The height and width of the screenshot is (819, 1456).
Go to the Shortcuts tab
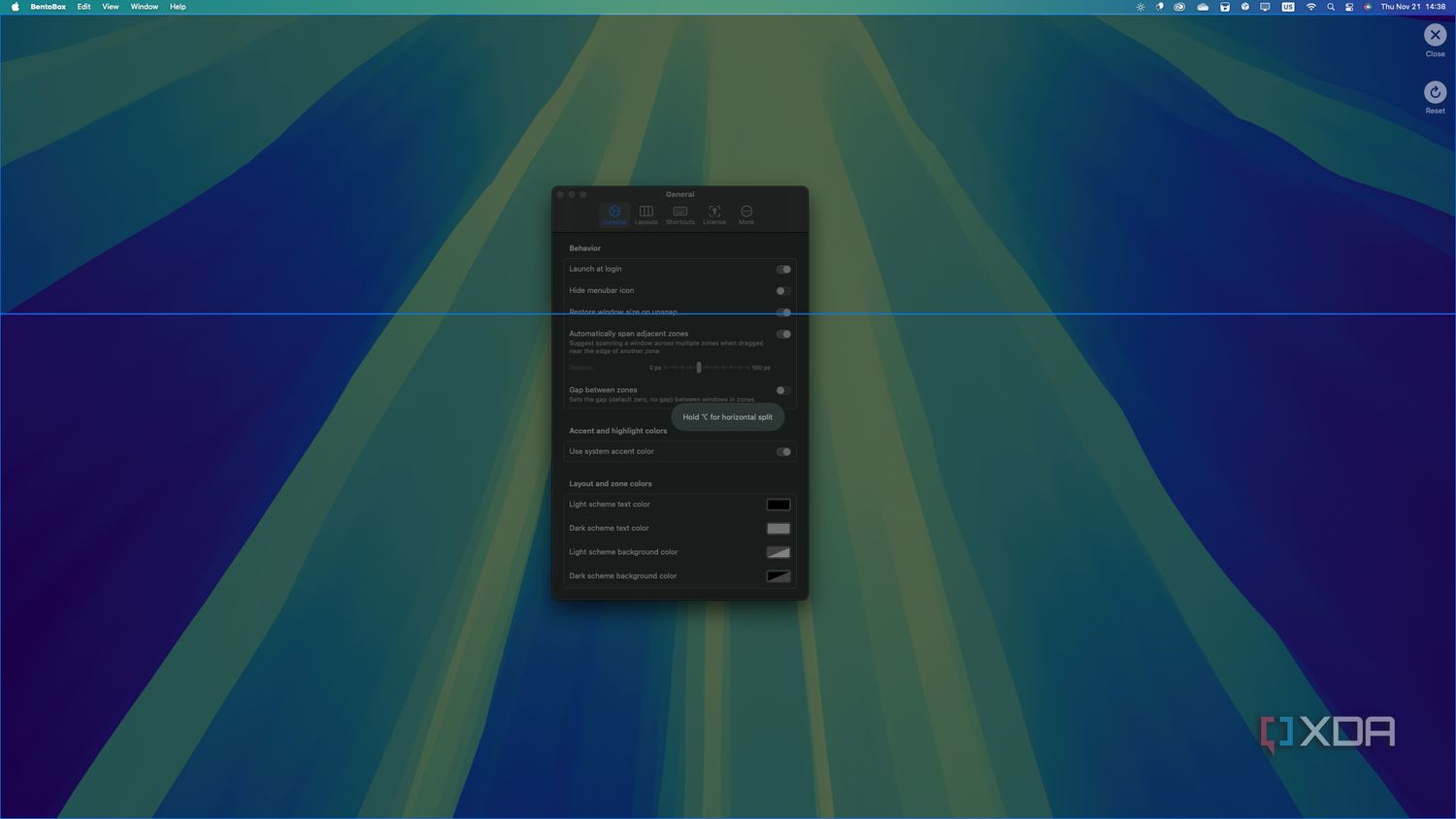[680, 214]
